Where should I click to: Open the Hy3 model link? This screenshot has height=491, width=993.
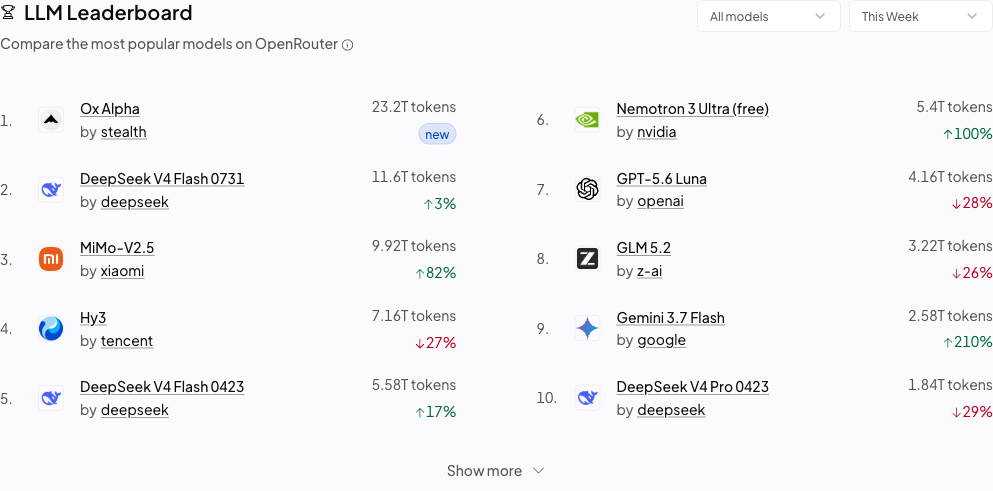(93, 318)
